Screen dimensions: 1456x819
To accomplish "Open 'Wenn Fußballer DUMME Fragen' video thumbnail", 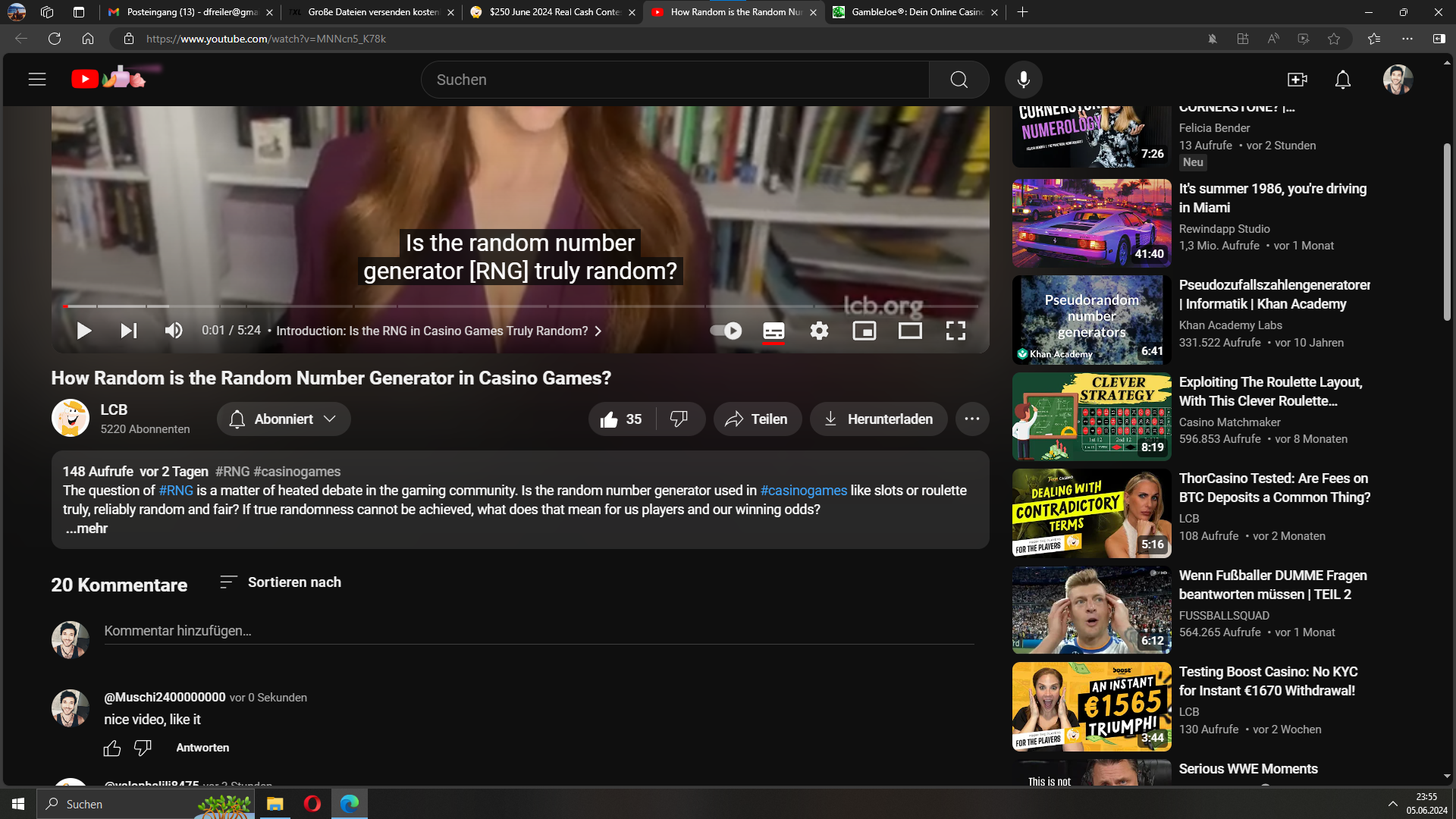I will [1091, 610].
